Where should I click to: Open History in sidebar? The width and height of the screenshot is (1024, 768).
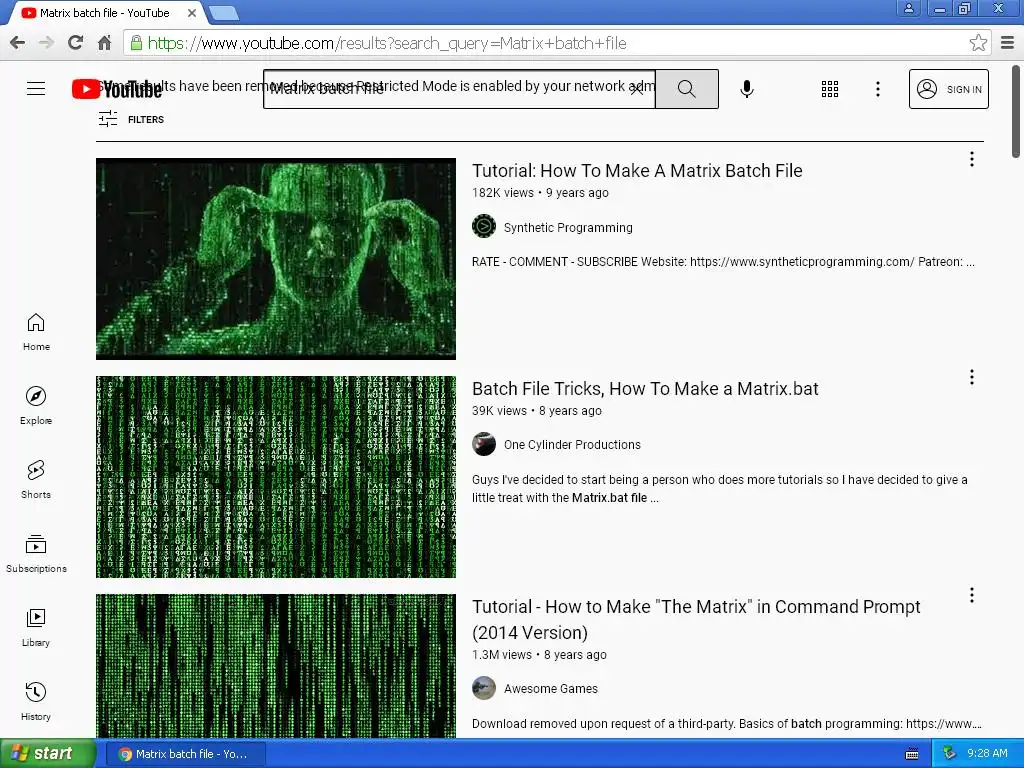(x=36, y=701)
